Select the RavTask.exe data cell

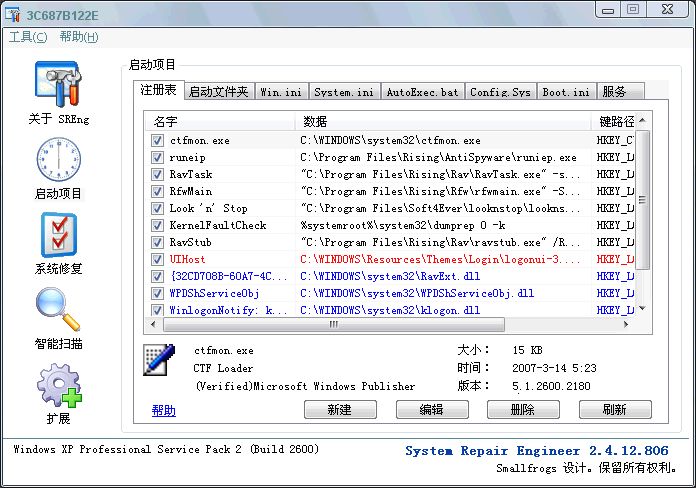pyautogui.click(x=440, y=175)
